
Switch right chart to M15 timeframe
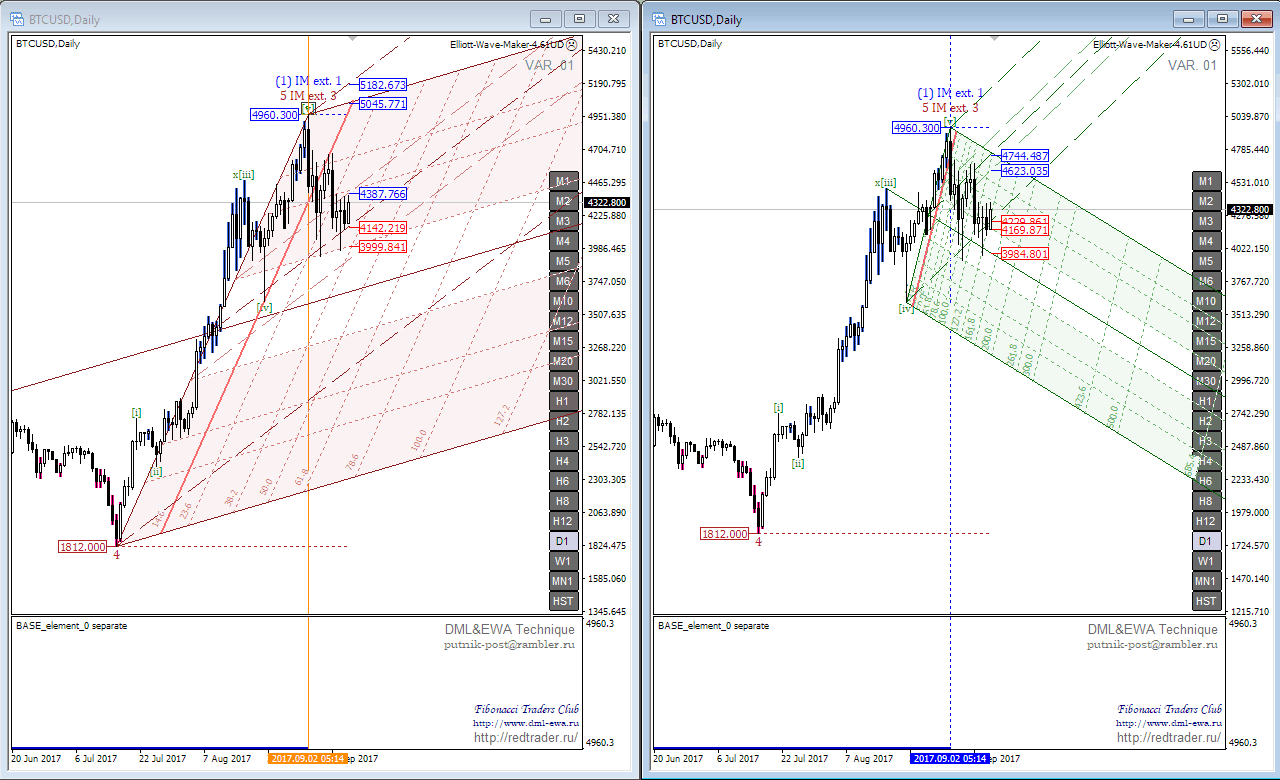1206,341
